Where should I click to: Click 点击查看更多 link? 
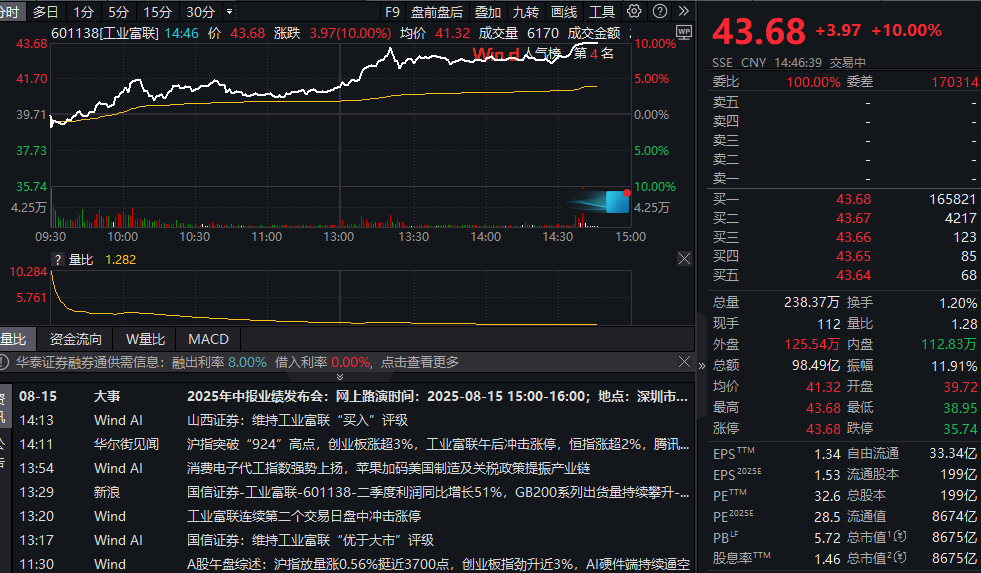(420, 362)
